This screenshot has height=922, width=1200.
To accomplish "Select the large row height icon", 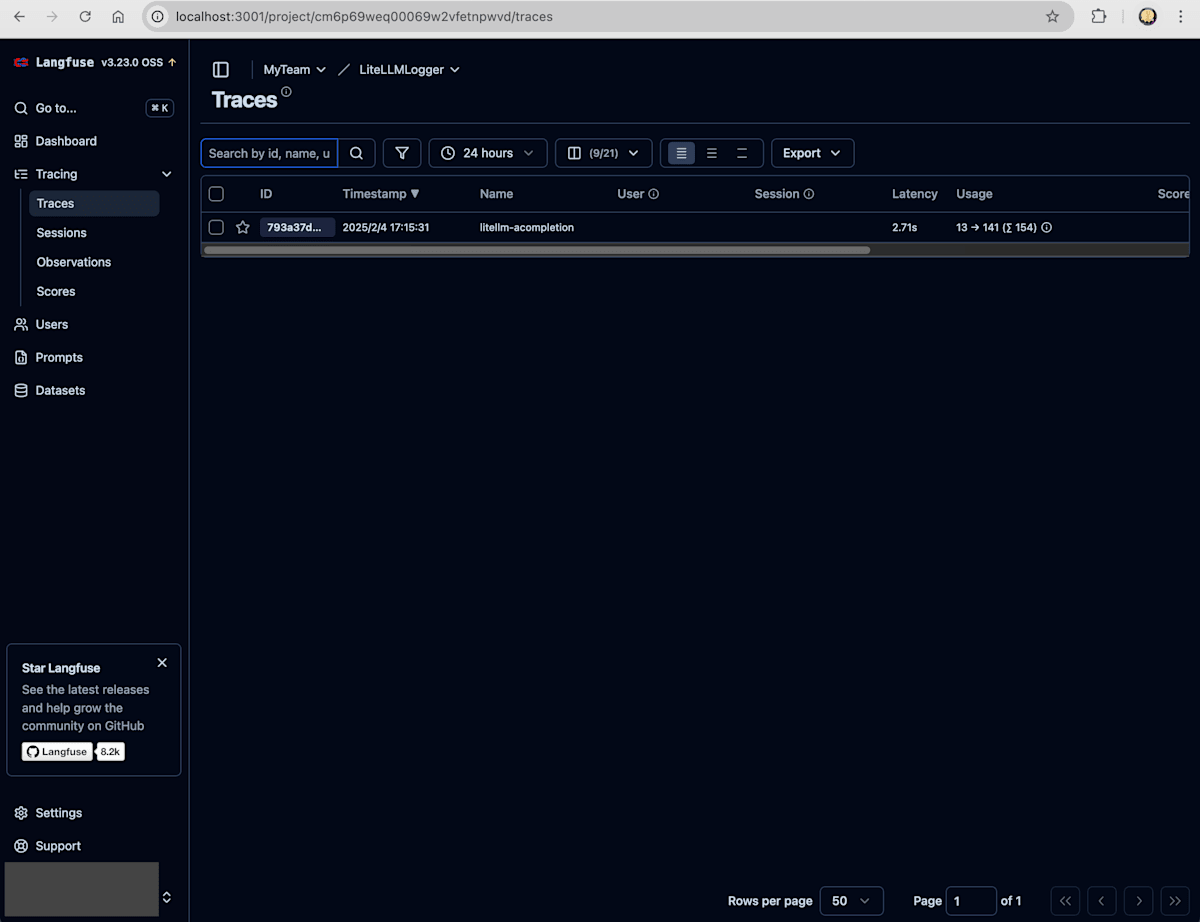I will click(x=742, y=153).
